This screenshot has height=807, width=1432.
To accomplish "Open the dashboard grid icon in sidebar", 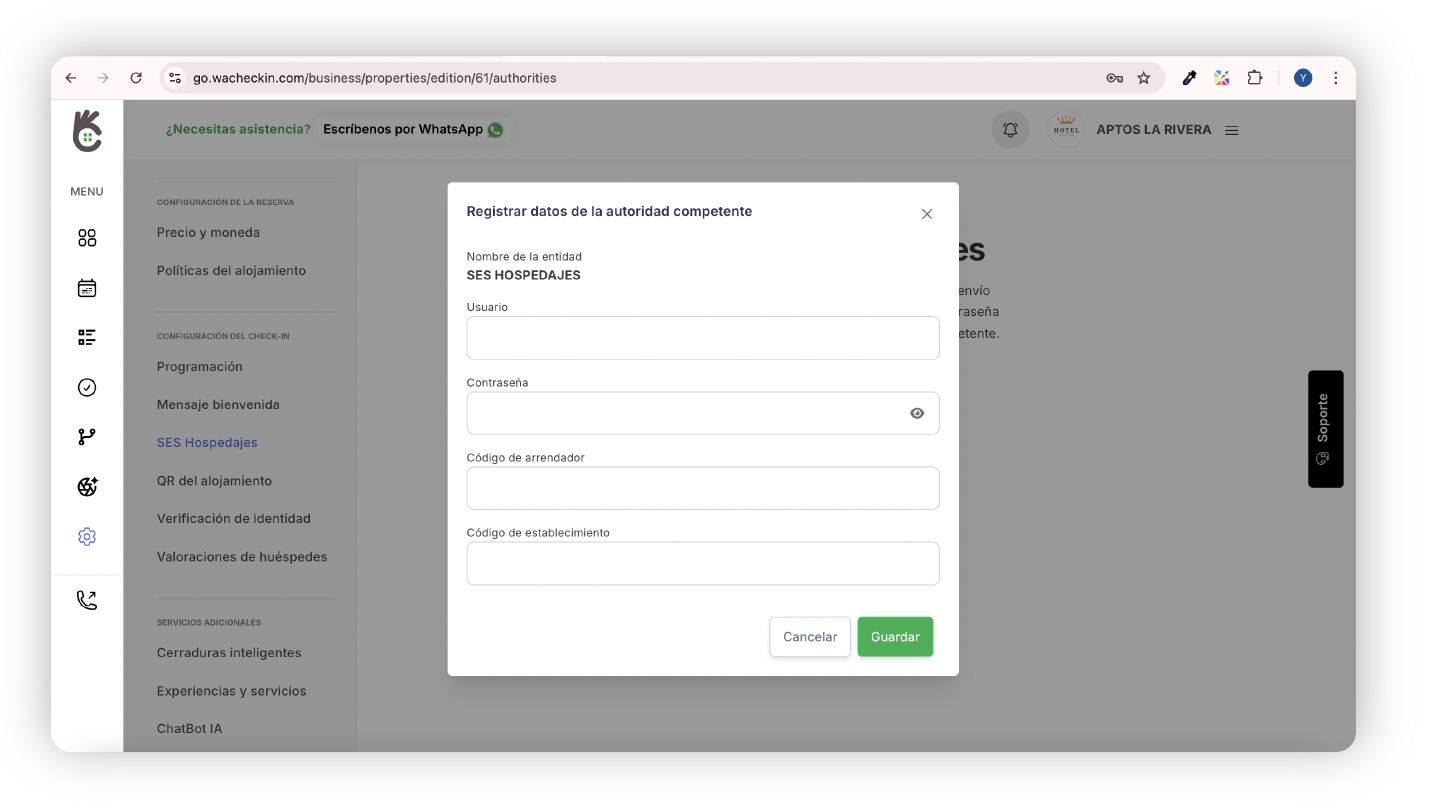I will pos(87,238).
